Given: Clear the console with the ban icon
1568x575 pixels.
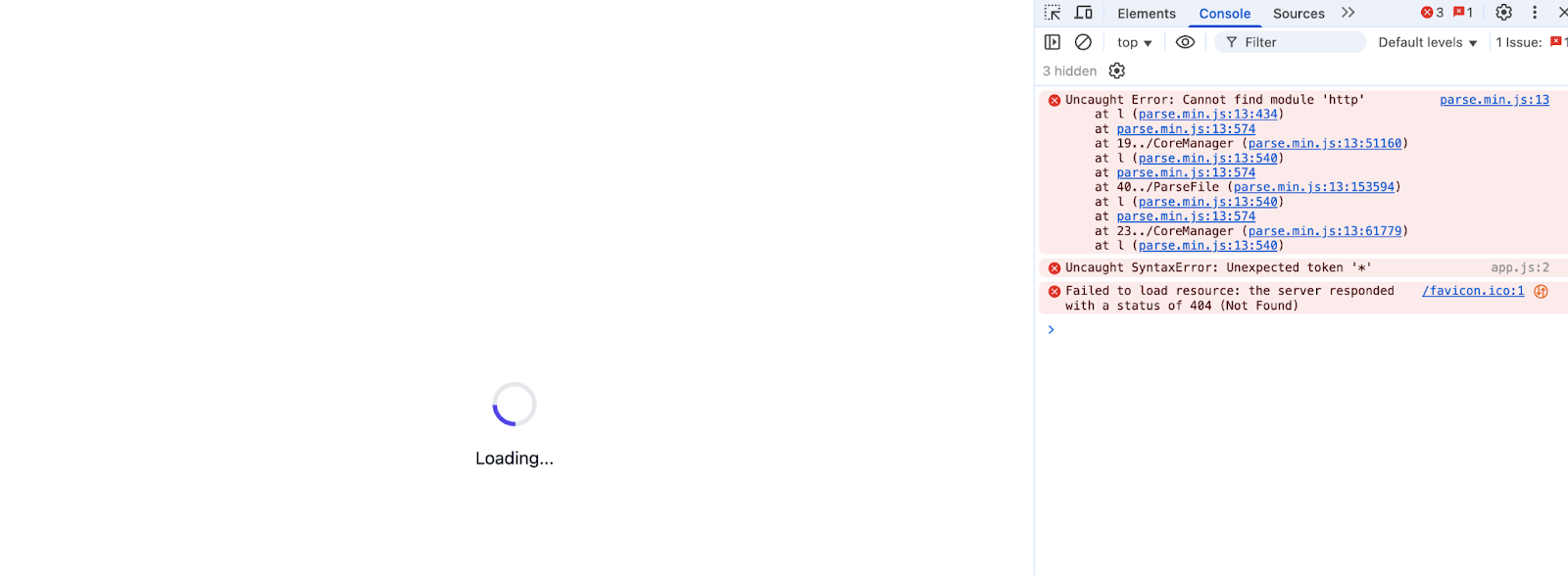Looking at the screenshot, I should pos(1083,42).
